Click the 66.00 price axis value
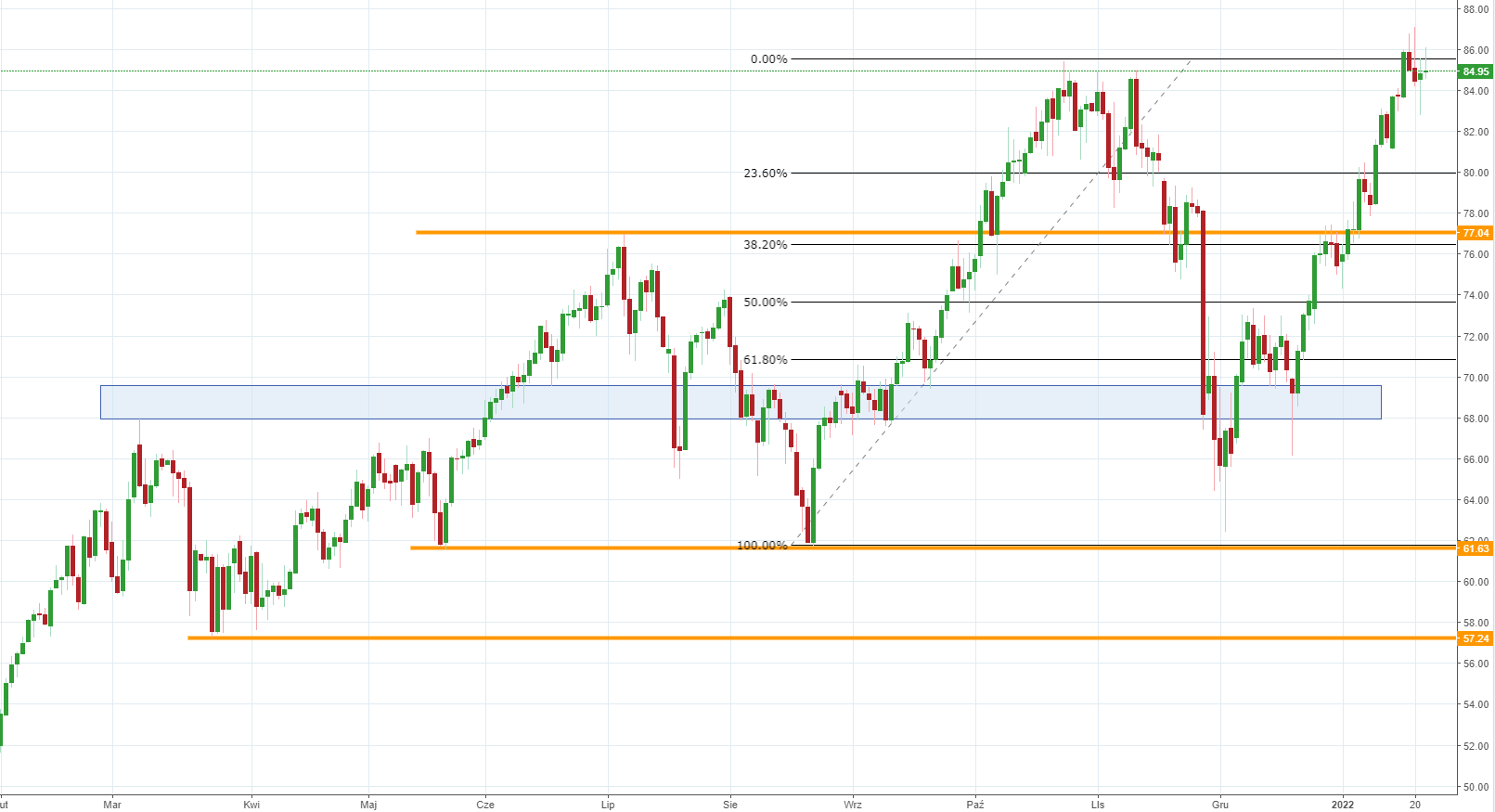The image size is (1495, 812). (x=1476, y=459)
